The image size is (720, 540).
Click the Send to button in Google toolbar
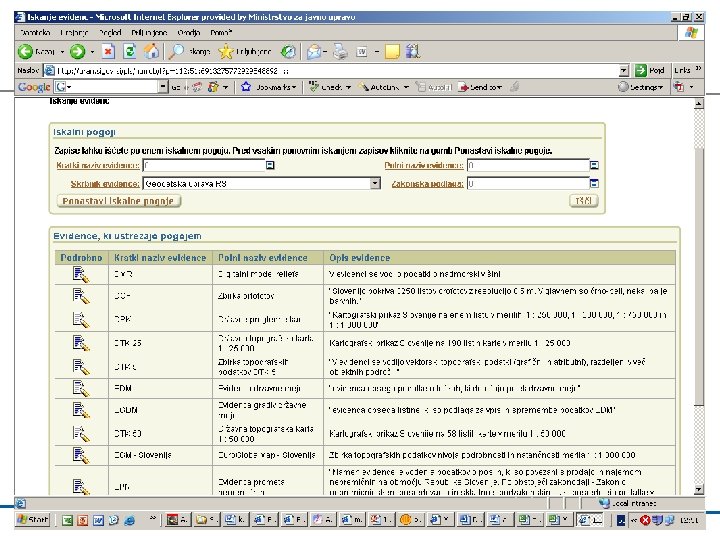pyautogui.click(x=481, y=86)
